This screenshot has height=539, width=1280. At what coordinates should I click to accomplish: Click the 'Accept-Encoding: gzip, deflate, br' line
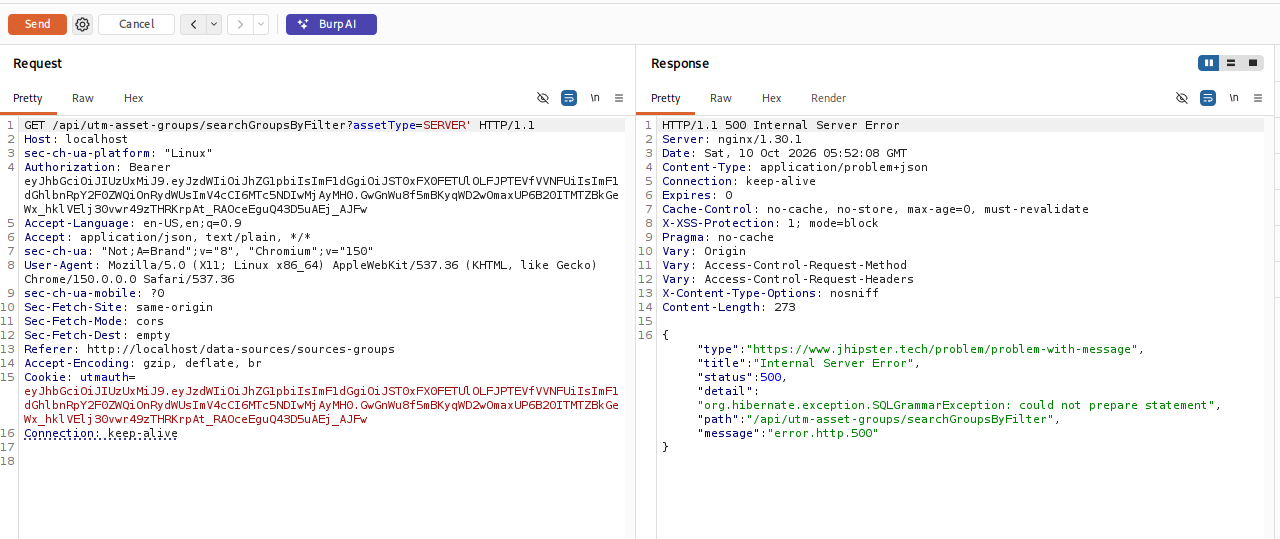[143, 363]
